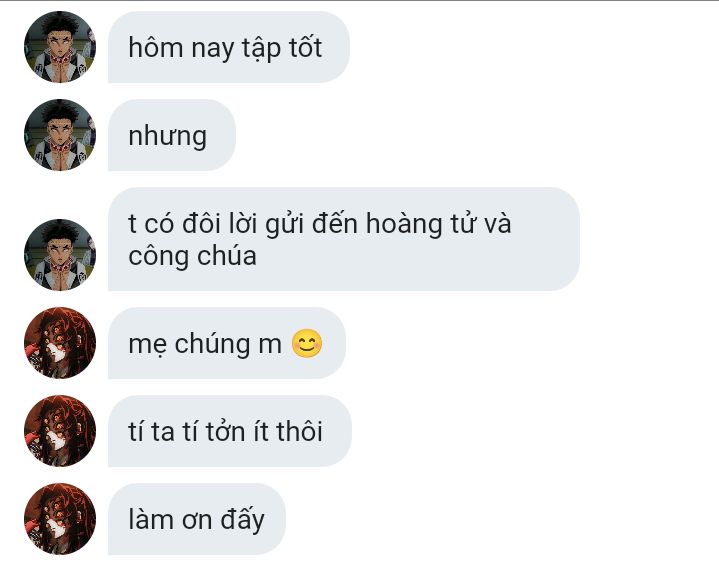Select the 'tí ta tí tởn ít thôi' bubble
Screen dimensions: 719x563
[x=230, y=431]
